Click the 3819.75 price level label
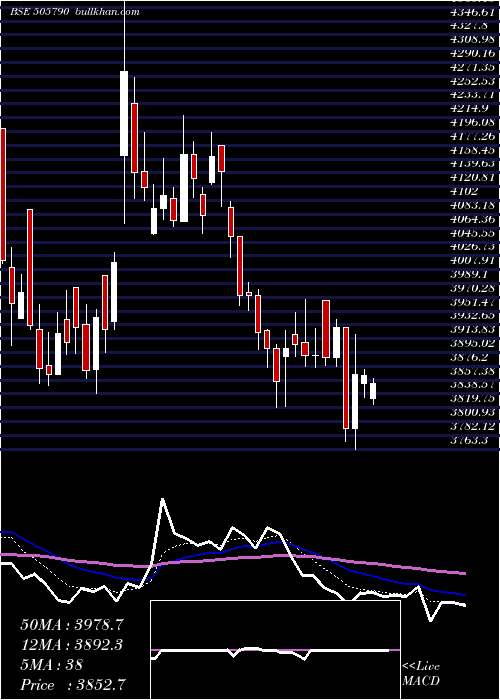 coord(475,399)
